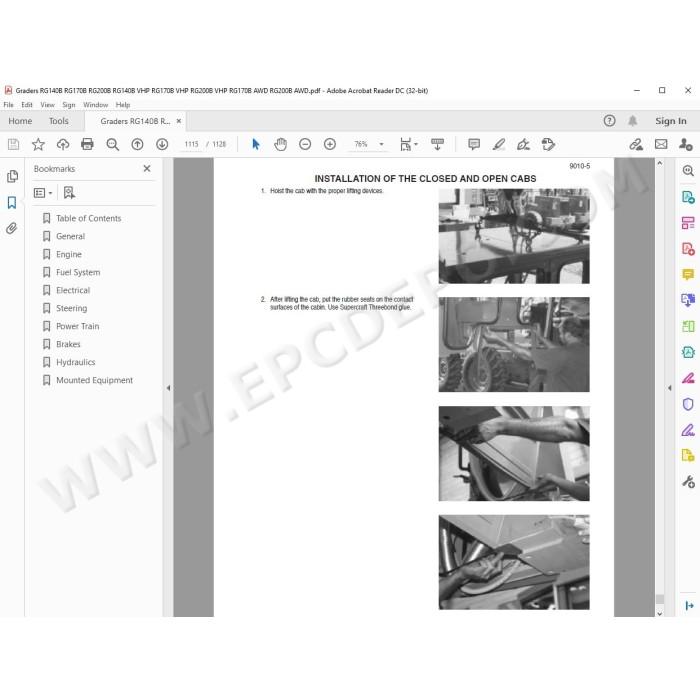
Task: Add a sticky note comment
Action: pos(474,144)
